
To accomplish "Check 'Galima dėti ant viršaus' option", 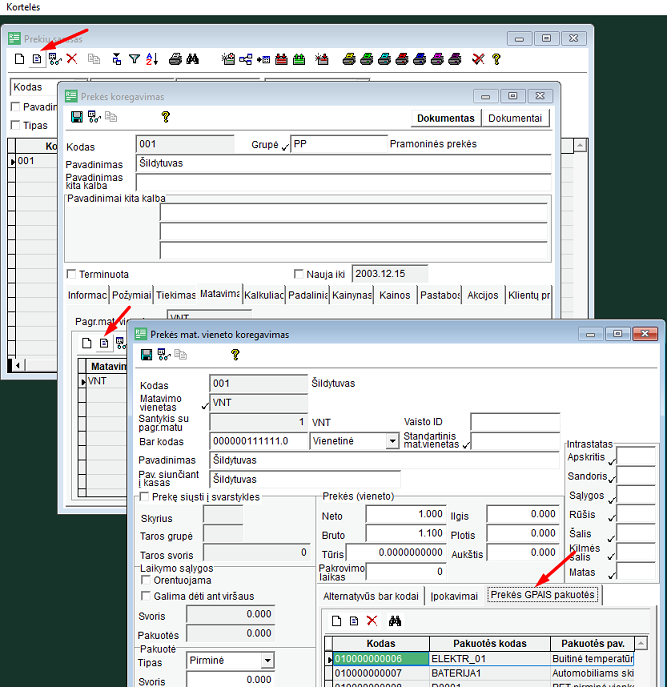I will pyautogui.click(x=146, y=596).
